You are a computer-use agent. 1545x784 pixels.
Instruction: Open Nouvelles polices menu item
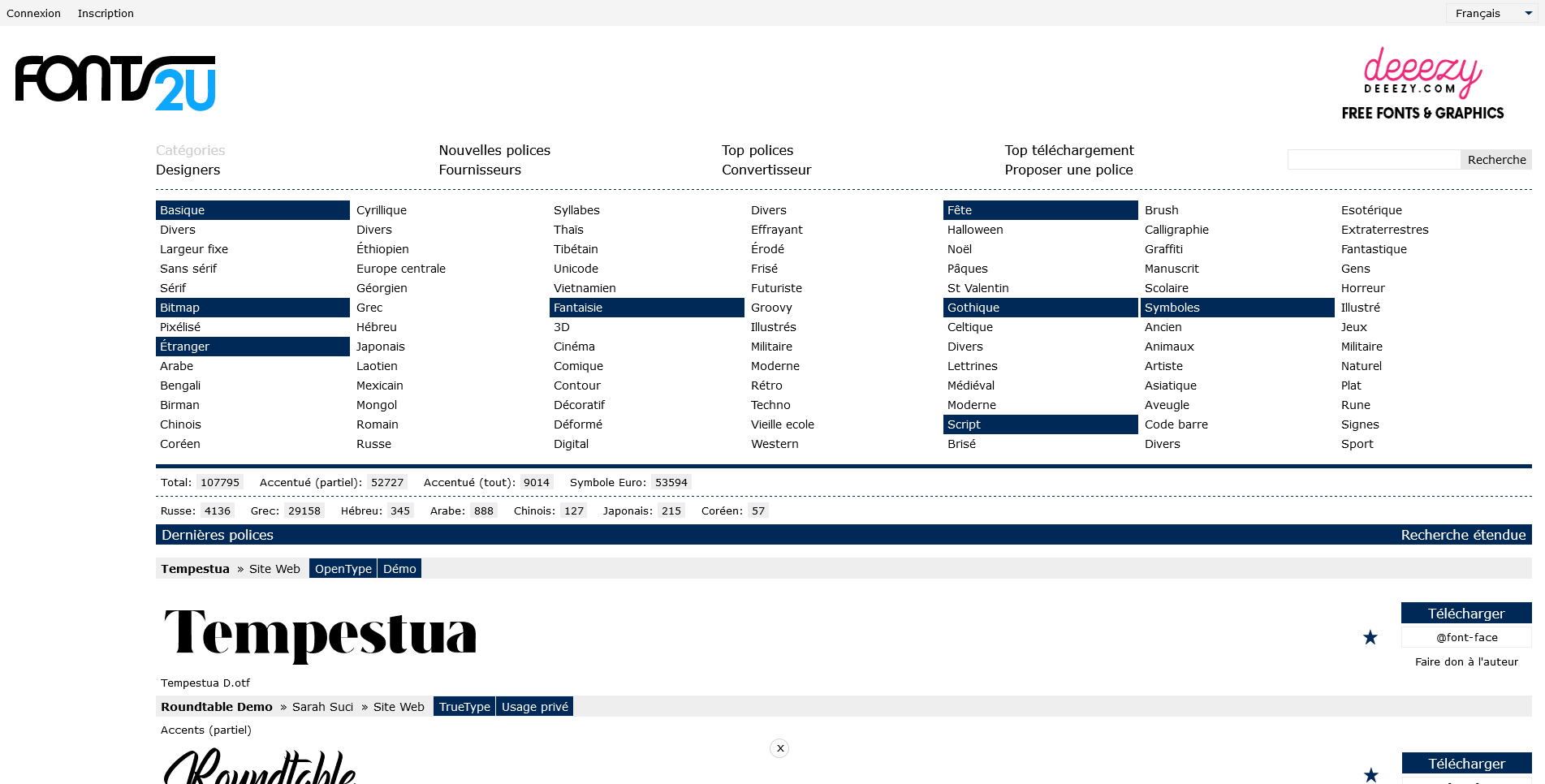click(x=494, y=150)
